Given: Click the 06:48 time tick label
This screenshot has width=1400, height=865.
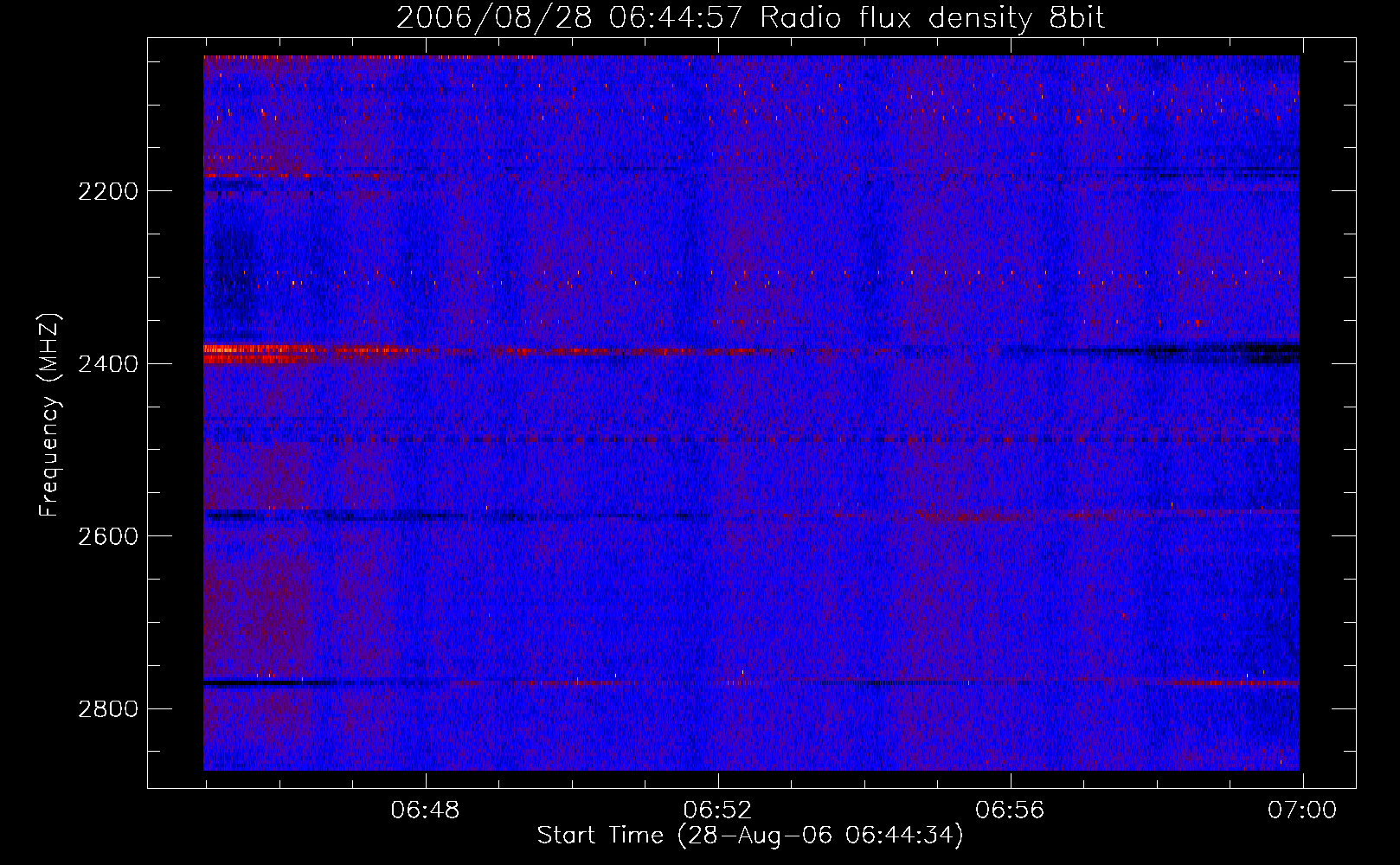Looking at the screenshot, I should (425, 811).
